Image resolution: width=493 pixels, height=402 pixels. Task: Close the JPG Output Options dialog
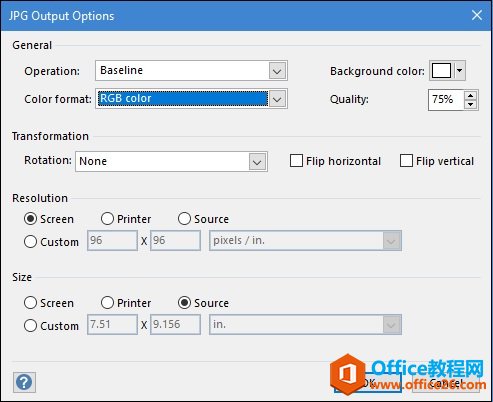pyautogui.click(x=477, y=15)
